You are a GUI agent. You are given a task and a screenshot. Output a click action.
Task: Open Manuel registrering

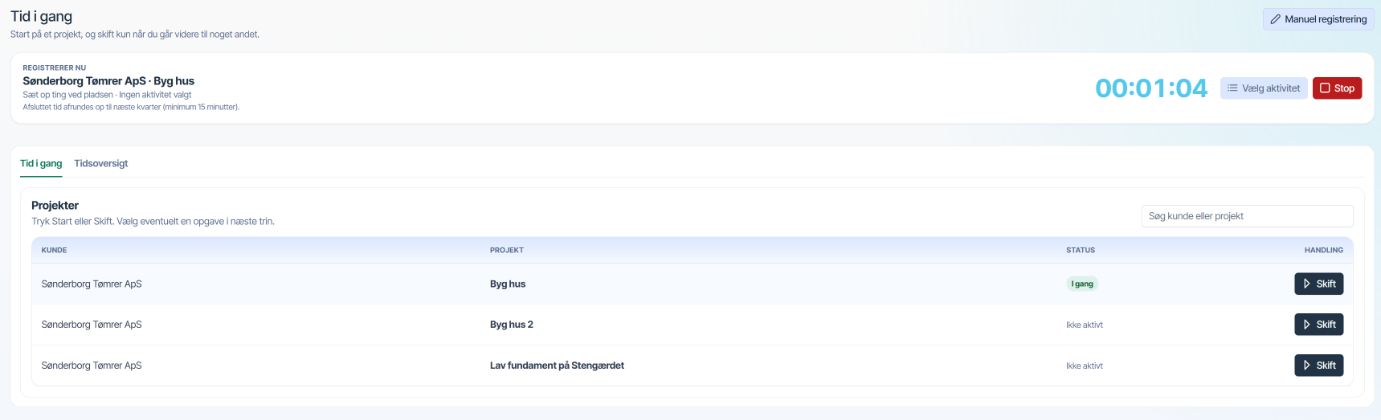tap(1318, 19)
